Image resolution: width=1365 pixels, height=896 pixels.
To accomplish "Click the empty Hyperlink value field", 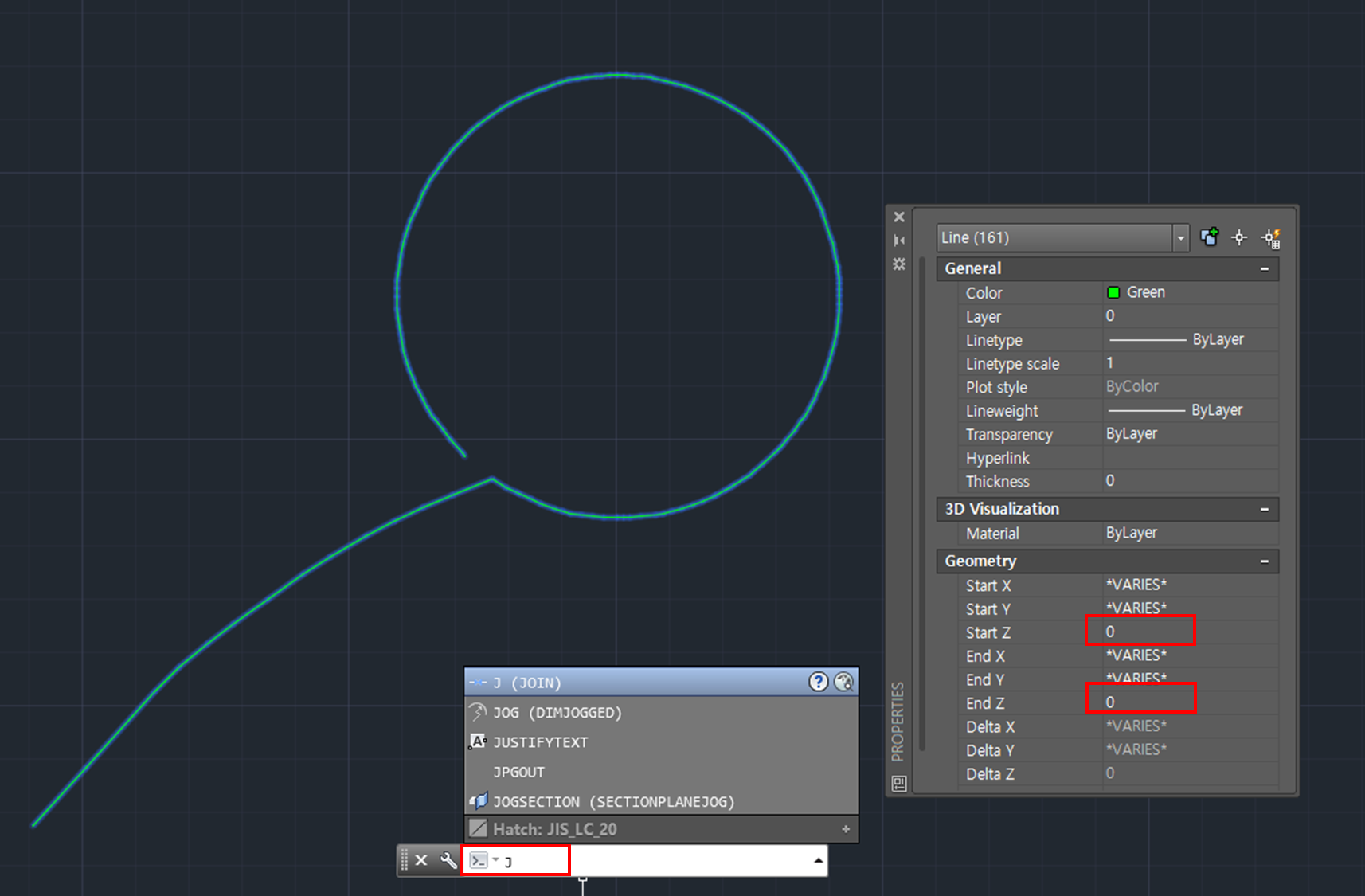I will point(1191,457).
